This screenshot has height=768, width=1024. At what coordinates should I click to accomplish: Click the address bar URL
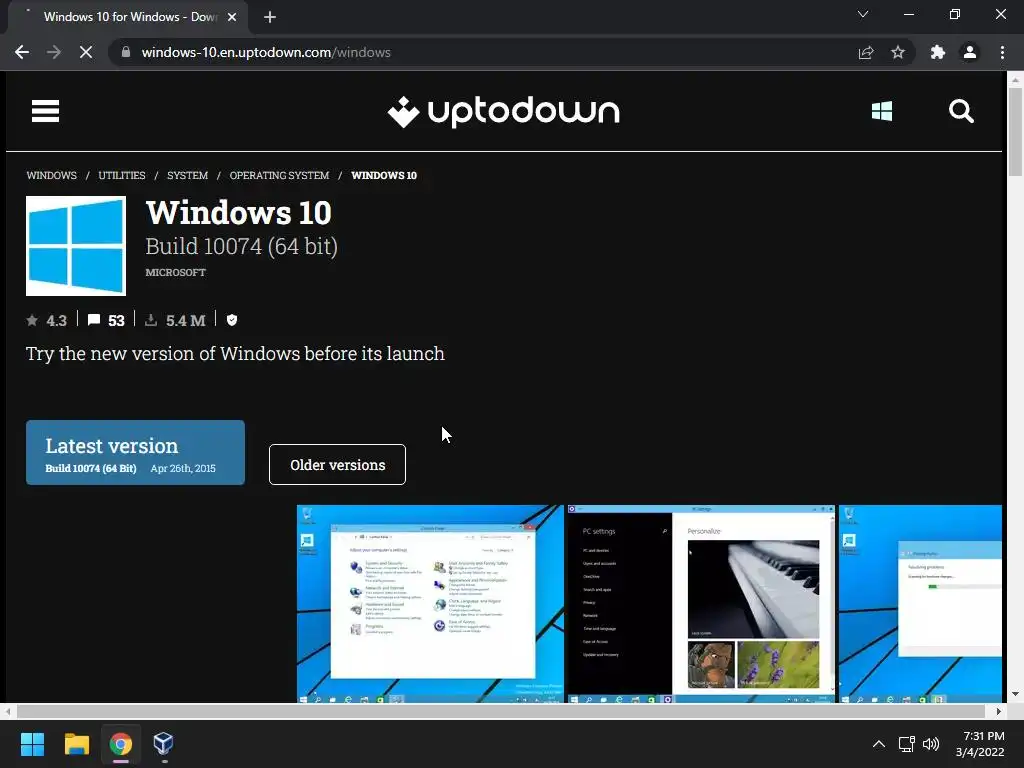click(266, 52)
